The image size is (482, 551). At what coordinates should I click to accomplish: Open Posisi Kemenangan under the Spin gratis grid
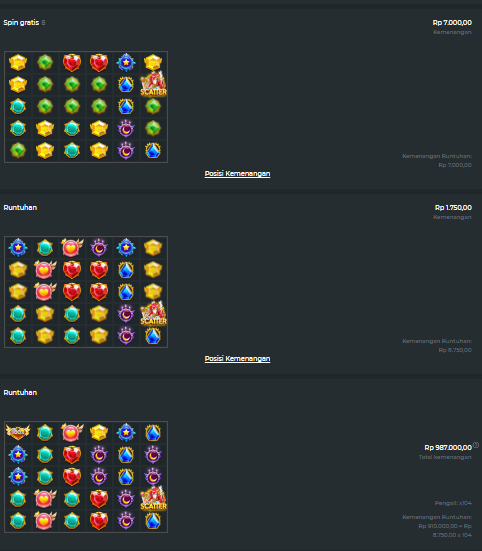pyautogui.click(x=237, y=174)
